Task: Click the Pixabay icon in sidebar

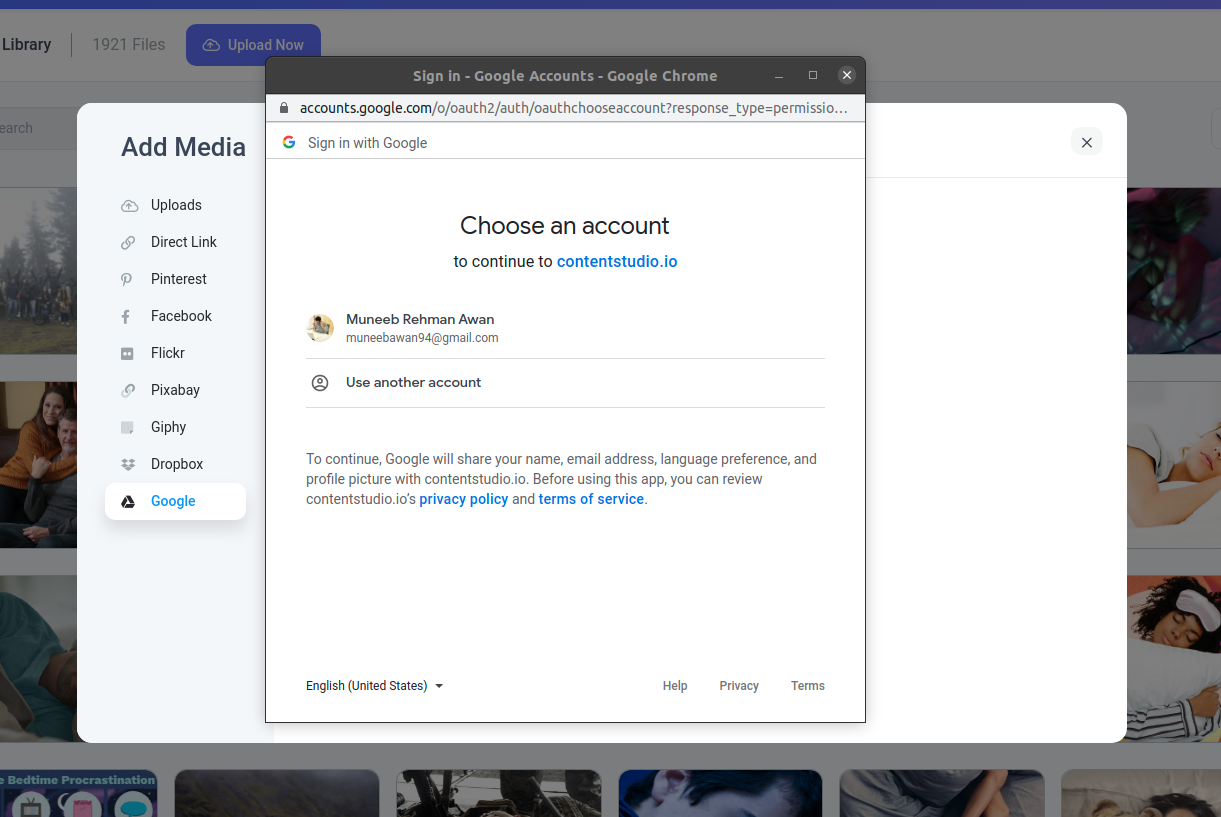Action: point(128,390)
